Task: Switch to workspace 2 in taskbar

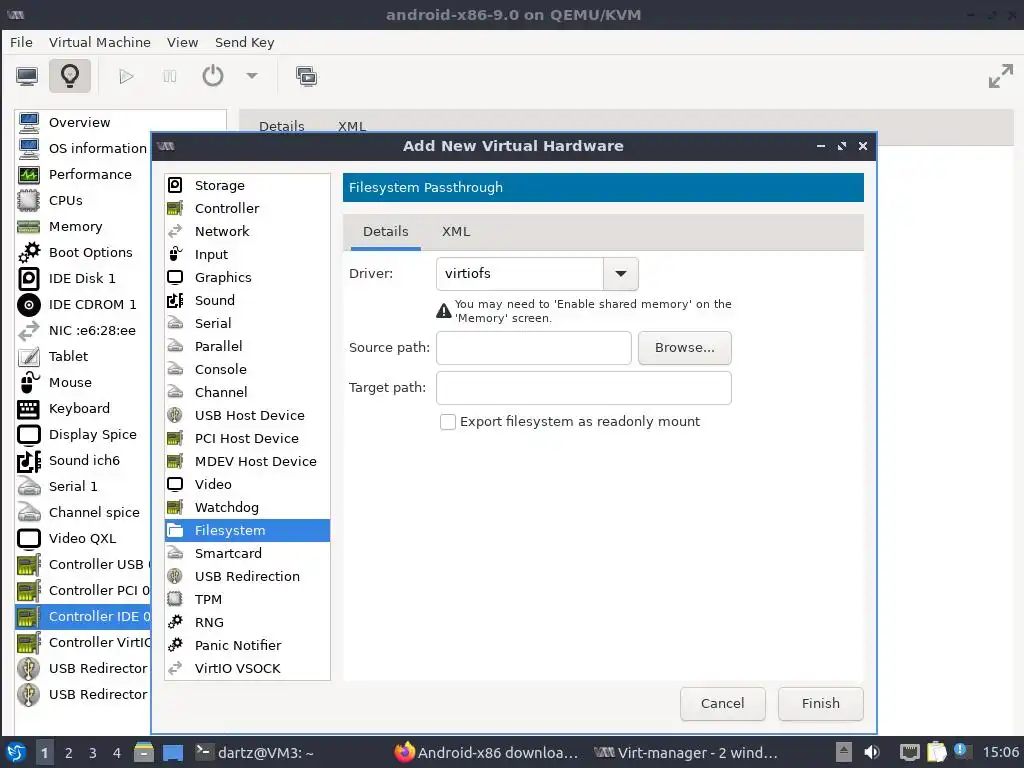Action: point(69,753)
